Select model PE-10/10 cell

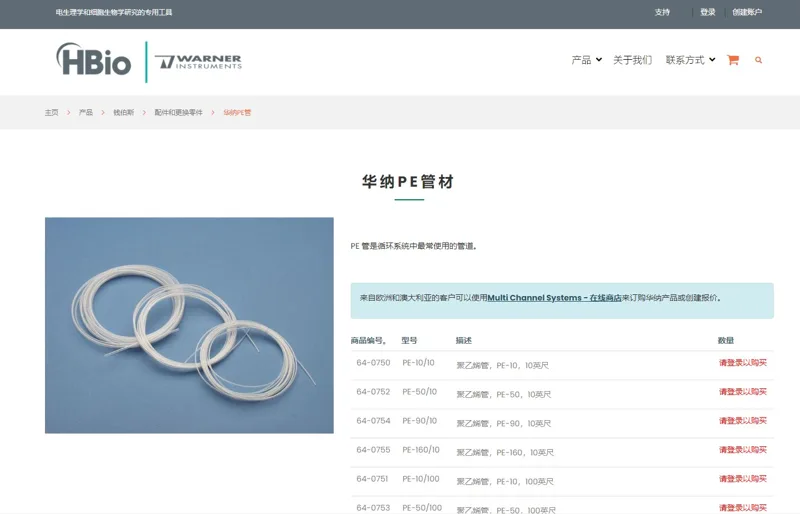[x=418, y=362]
